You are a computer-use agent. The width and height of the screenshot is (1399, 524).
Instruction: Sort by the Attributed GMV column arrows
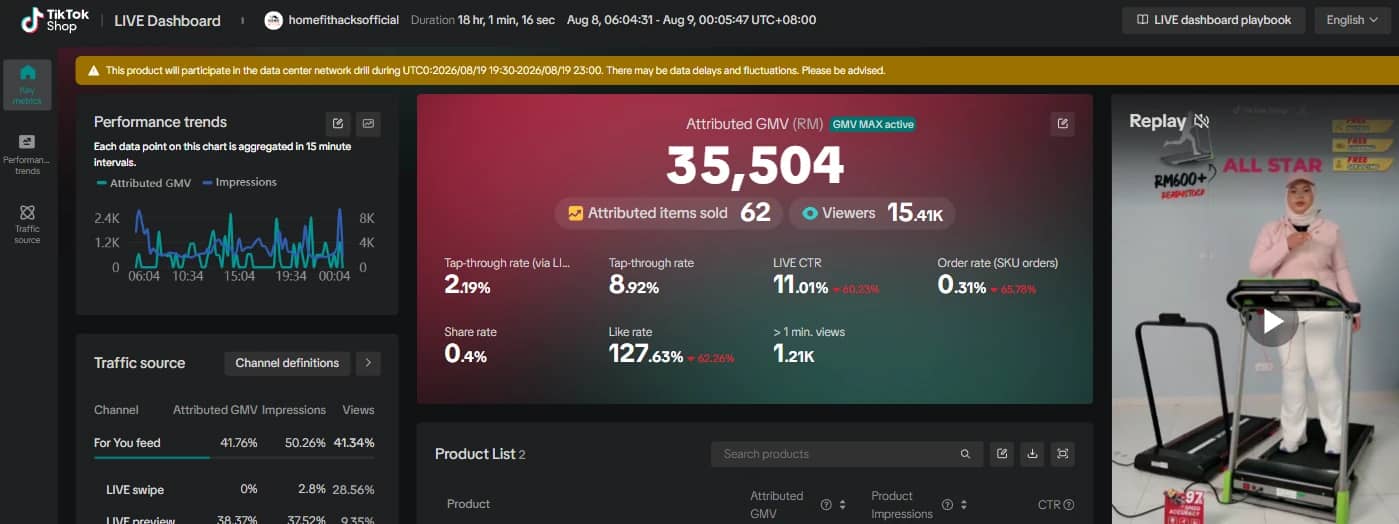click(x=843, y=505)
